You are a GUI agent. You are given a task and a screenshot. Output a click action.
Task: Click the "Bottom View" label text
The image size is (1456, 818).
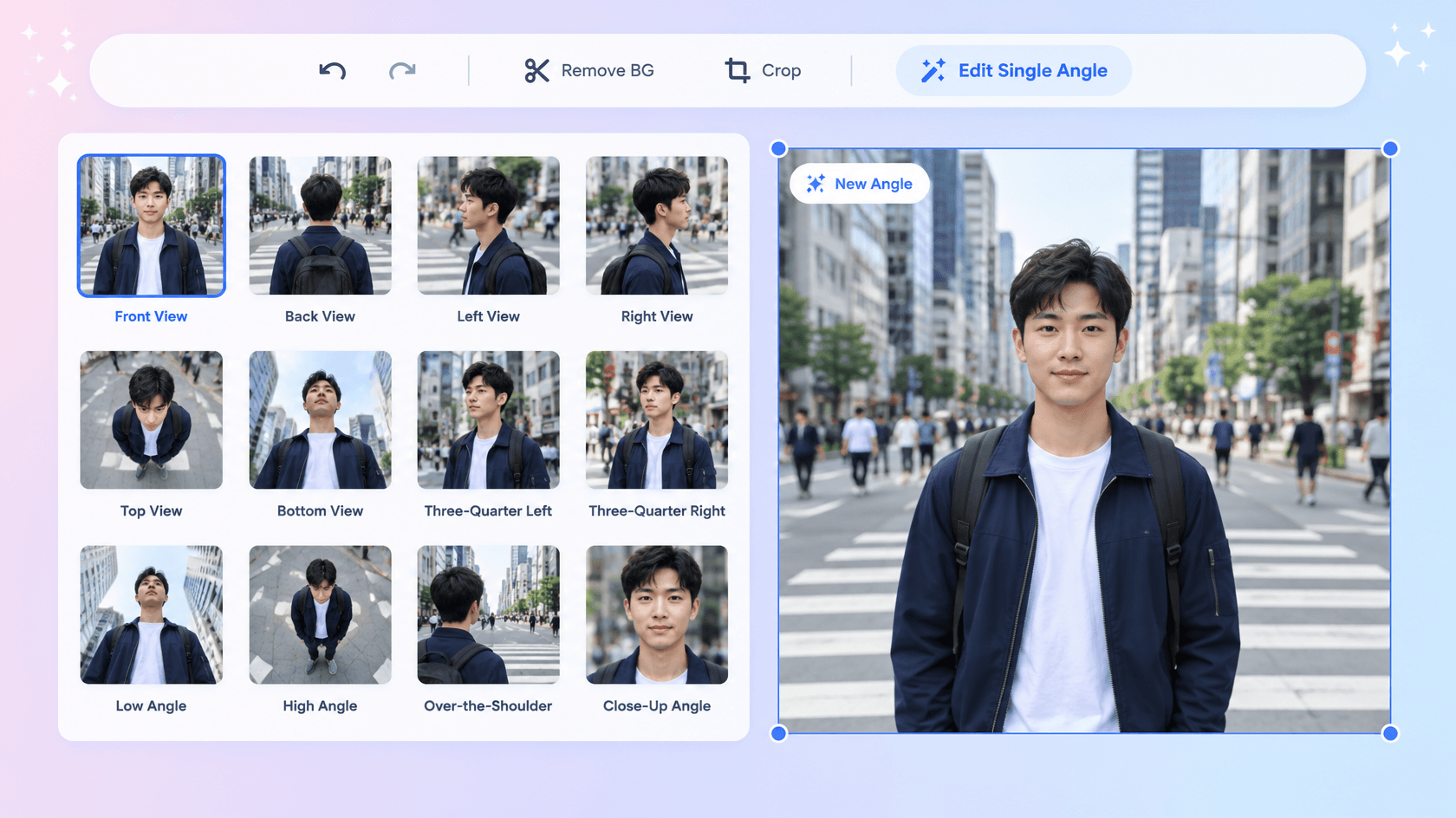(x=320, y=511)
